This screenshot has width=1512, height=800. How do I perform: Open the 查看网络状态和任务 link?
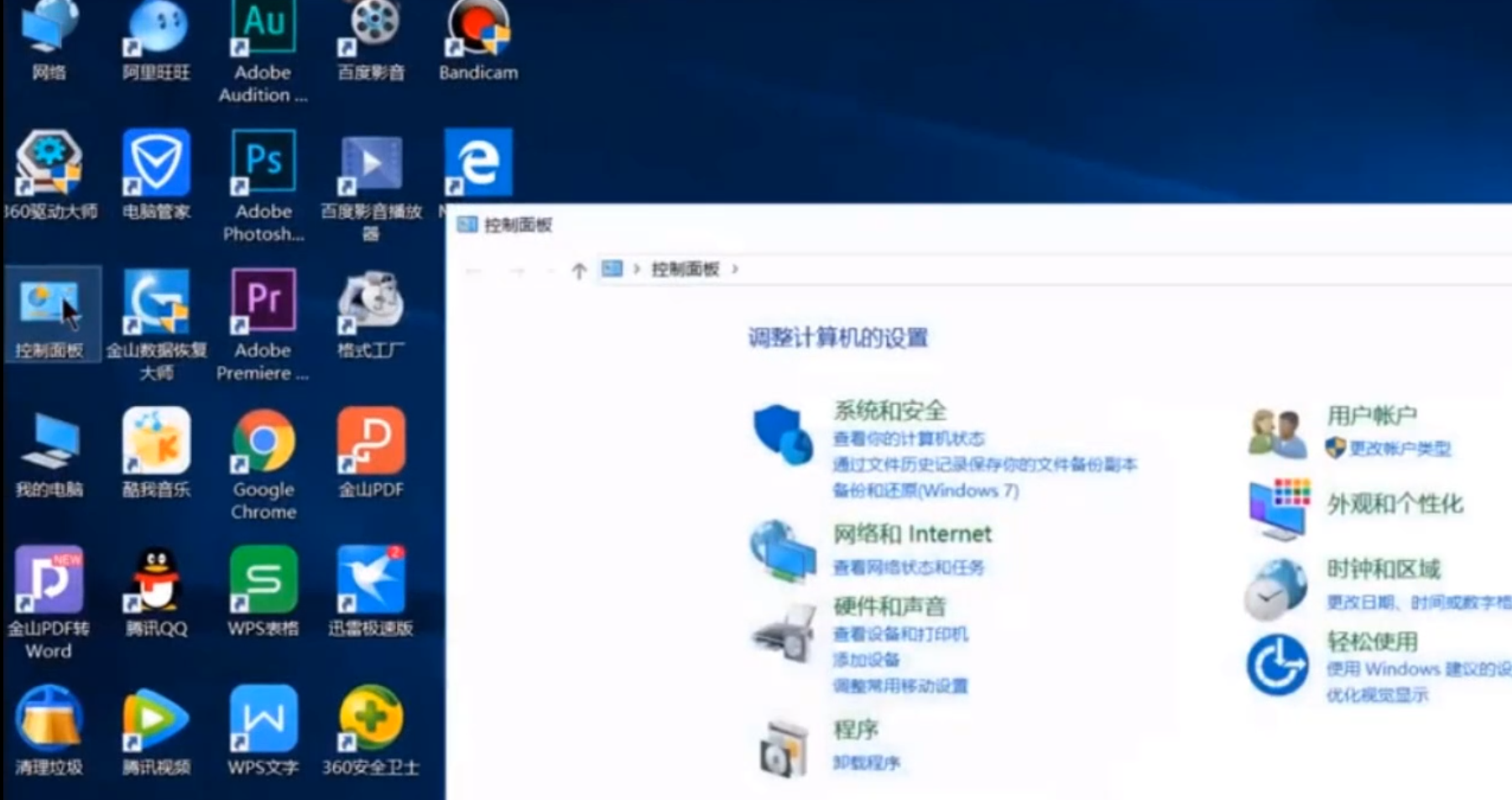pyautogui.click(x=908, y=568)
